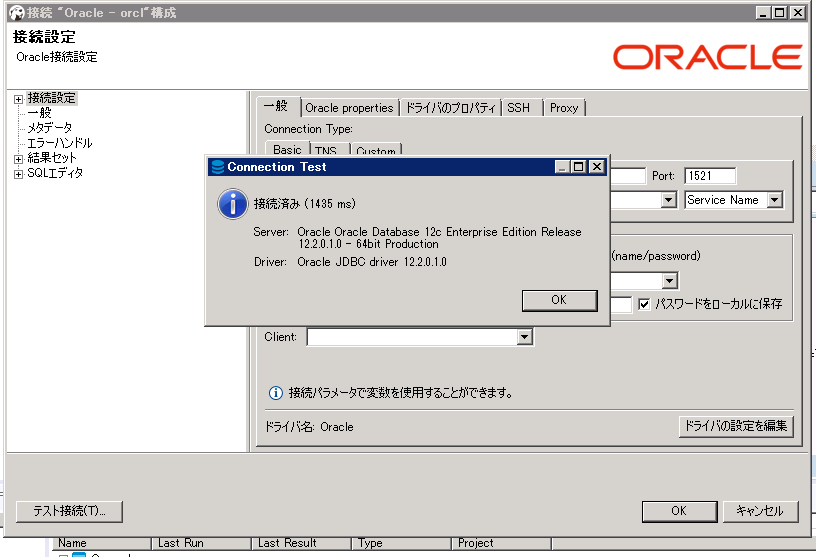Click ドライバの設定を編集 button
Image resolution: width=816 pixels, height=557 pixels.
tap(736, 426)
